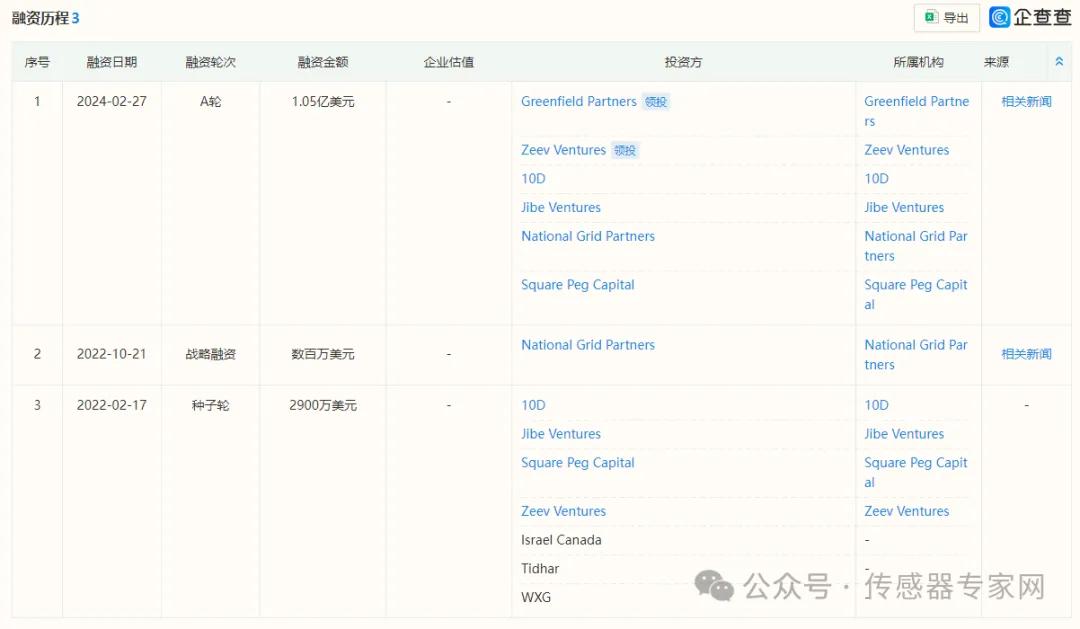Open 相关新闻 link for the 2022-10-21 round
The height and width of the screenshot is (629, 1080).
coord(1026,354)
